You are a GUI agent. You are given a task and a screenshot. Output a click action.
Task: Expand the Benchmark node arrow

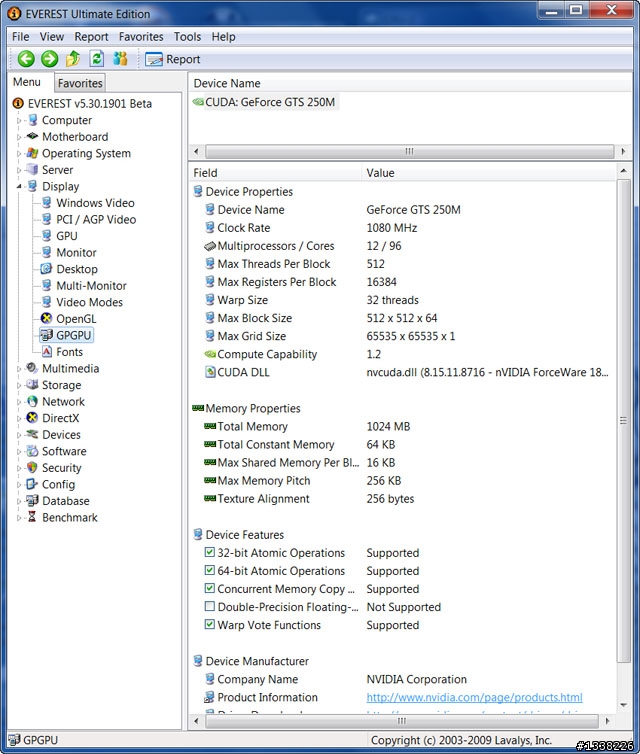(19, 518)
